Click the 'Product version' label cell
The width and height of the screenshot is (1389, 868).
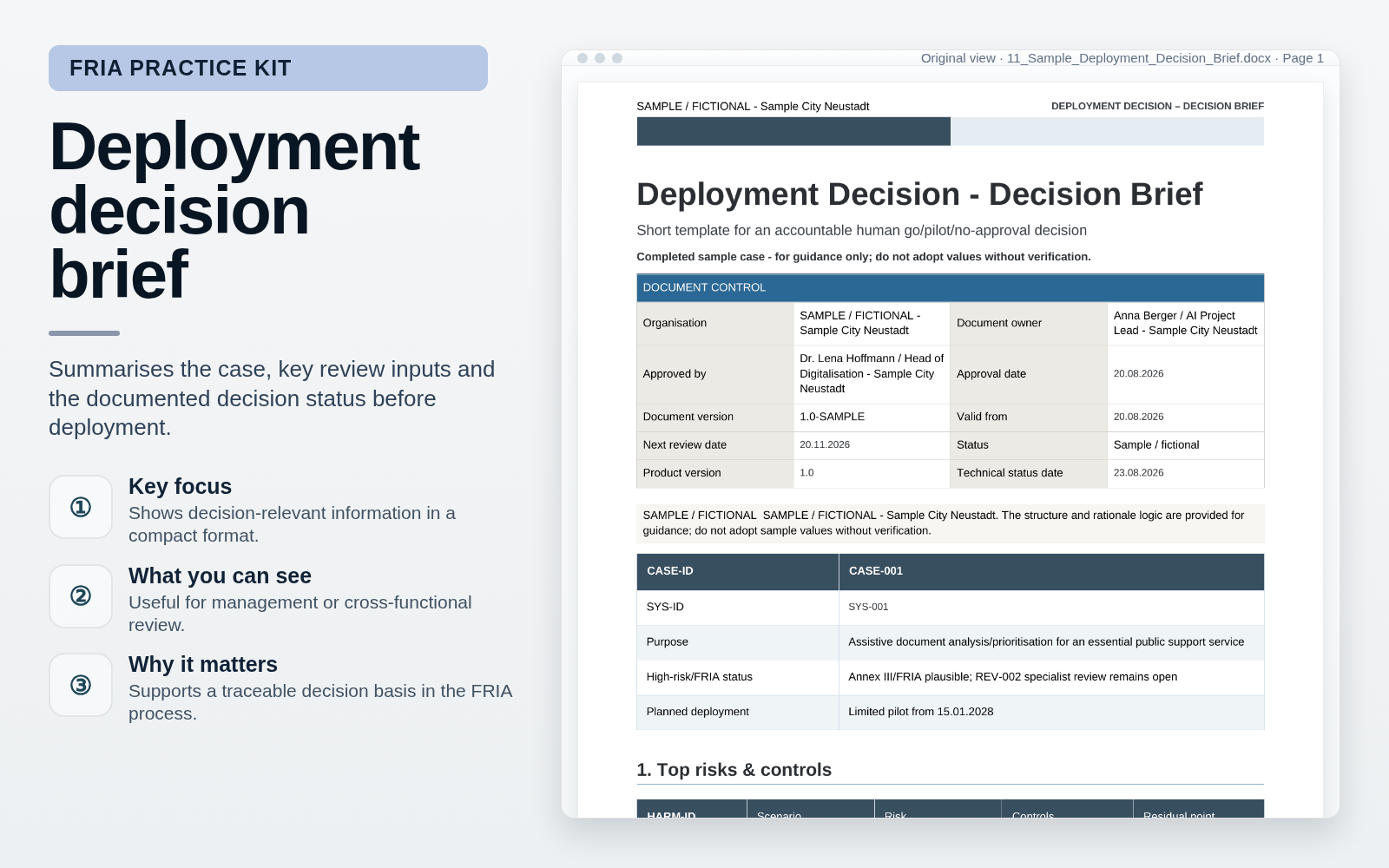pos(714,473)
